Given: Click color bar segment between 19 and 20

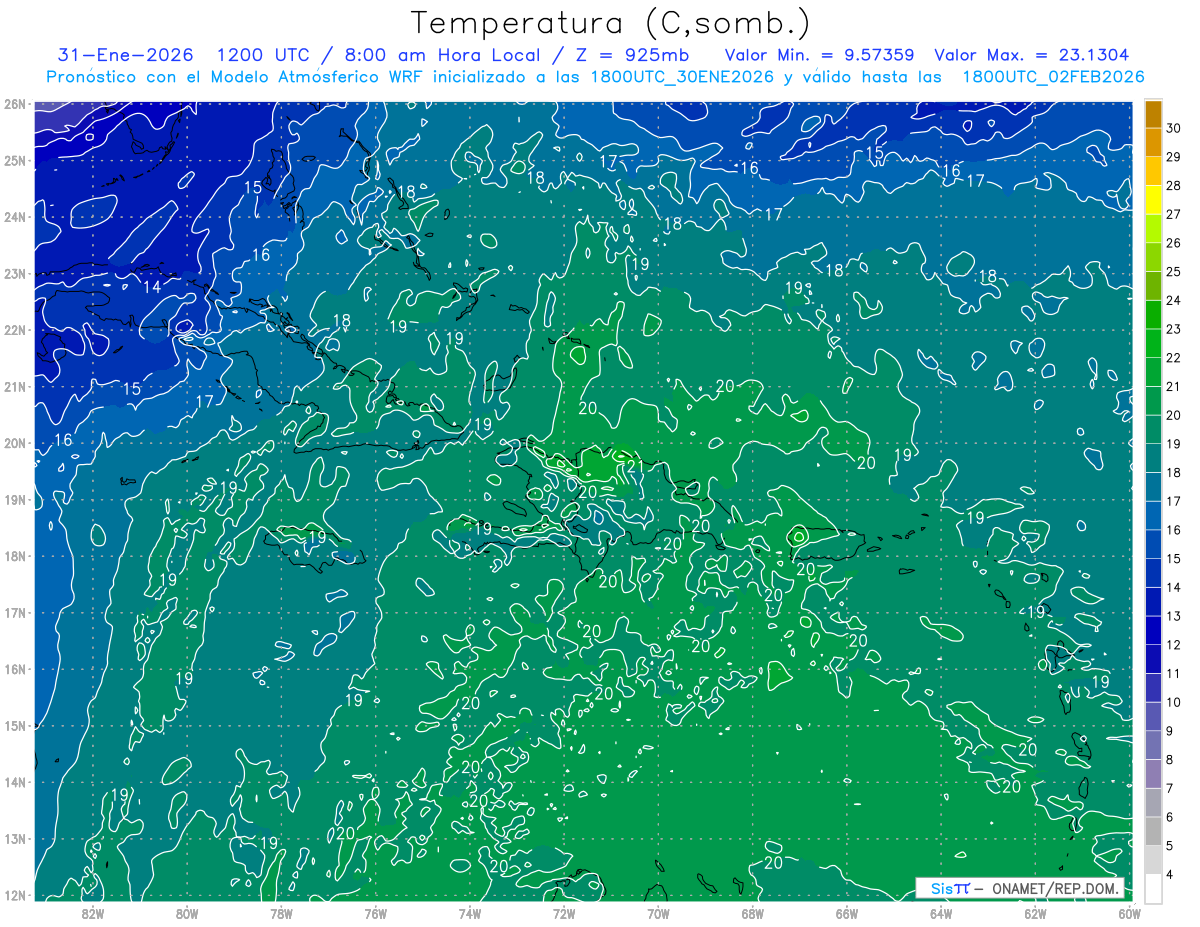Looking at the screenshot, I should pyautogui.click(x=1153, y=430).
